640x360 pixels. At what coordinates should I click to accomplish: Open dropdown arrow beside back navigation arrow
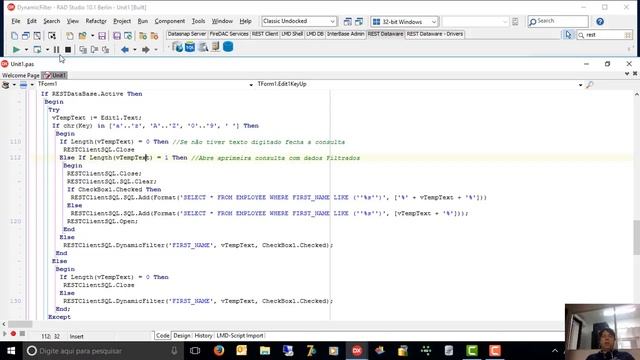coord(135,50)
